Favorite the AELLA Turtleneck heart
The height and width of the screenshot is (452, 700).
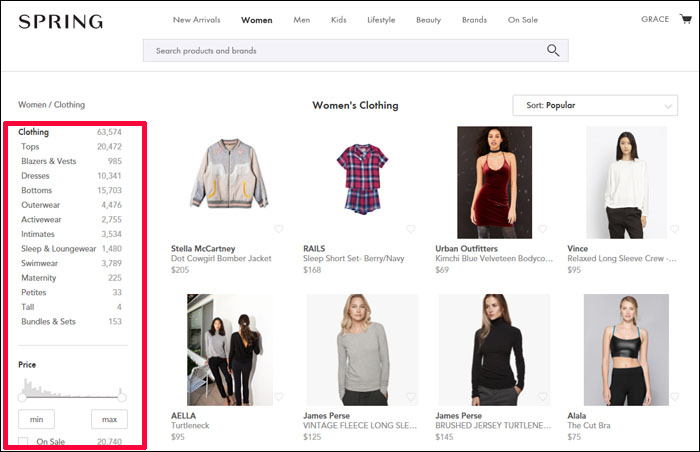(x=279, y=397)
